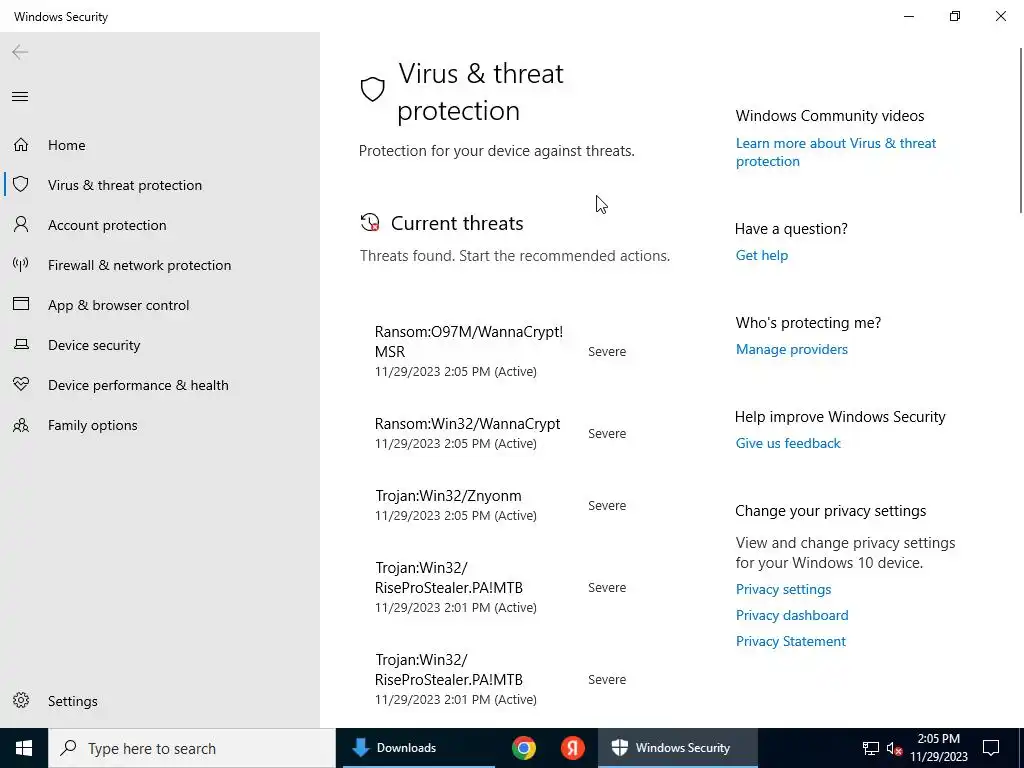Viewport: 1024px width, 768px height.
Task: Type in the Windows taskbar search box
Action: 200,748
